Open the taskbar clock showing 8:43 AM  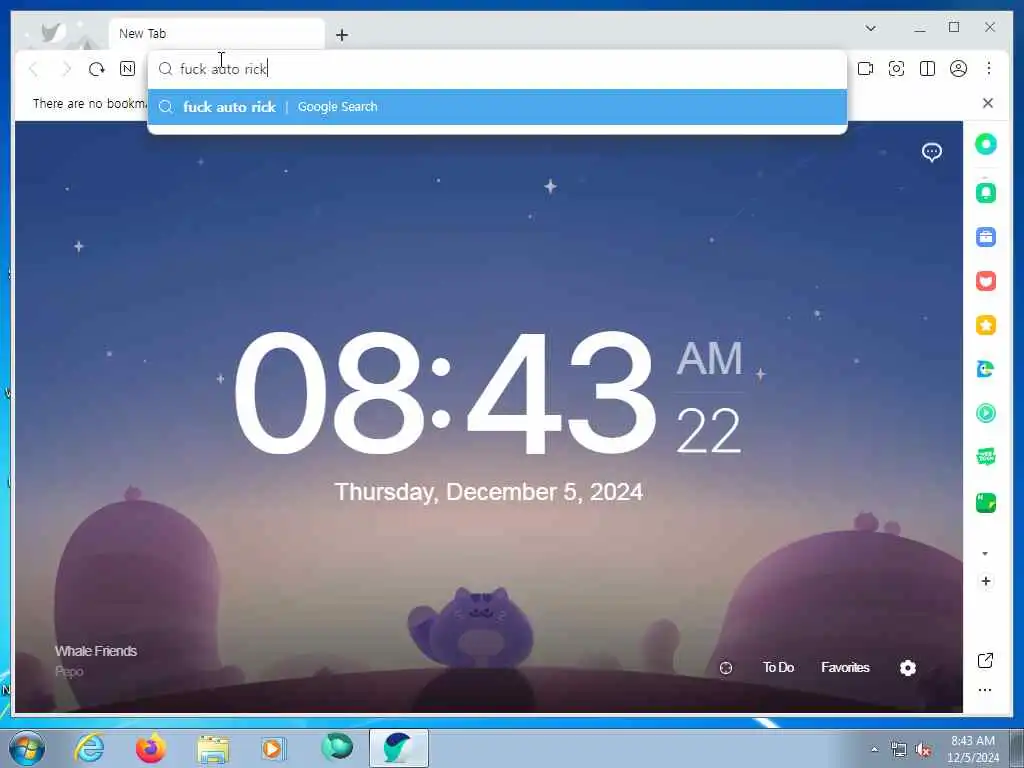pyautogui.click(x=973, y=749)
